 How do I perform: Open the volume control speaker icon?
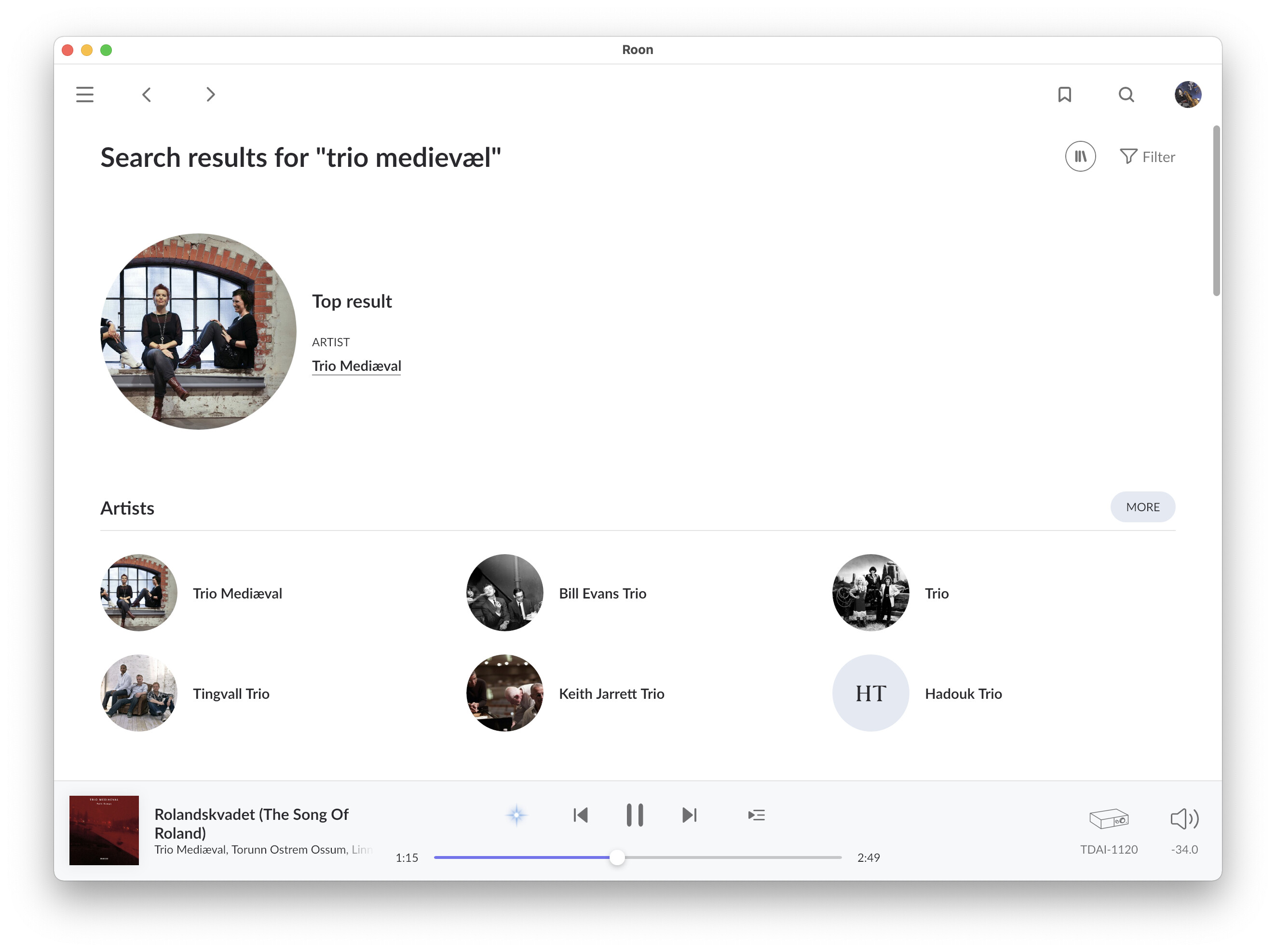[1184, 818]
